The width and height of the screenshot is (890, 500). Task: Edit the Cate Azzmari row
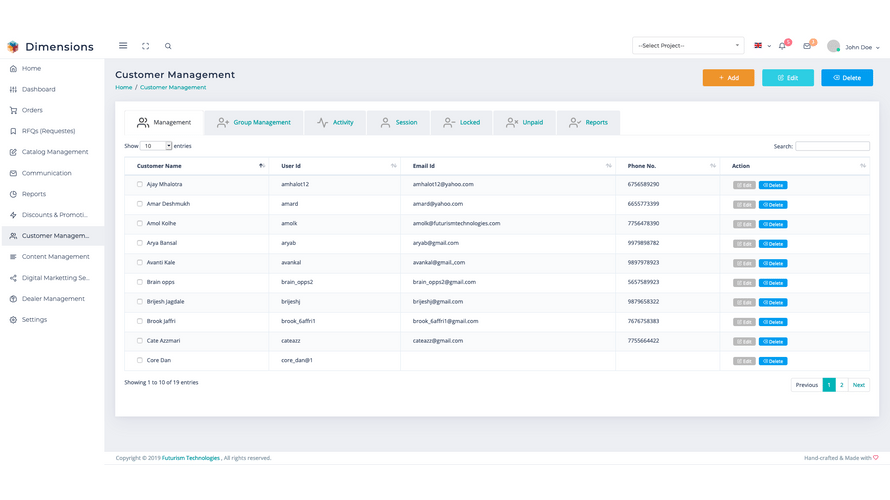click(x=744, y=342)
